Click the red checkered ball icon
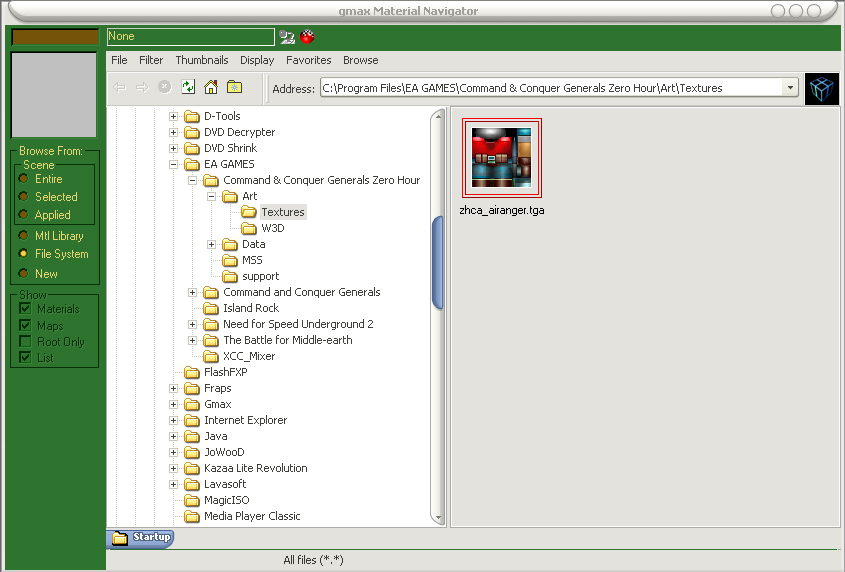This screenshot has width=845, height=572. [307, 37]
